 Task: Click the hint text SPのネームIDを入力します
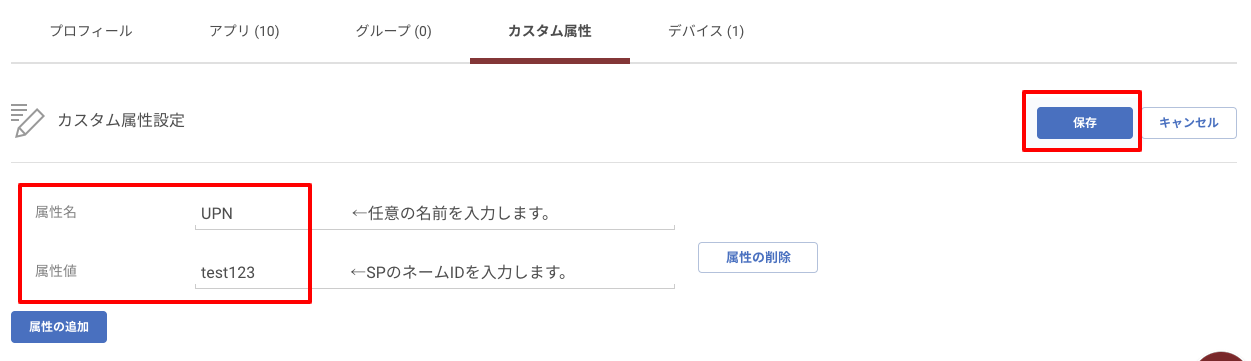point(460,271)
